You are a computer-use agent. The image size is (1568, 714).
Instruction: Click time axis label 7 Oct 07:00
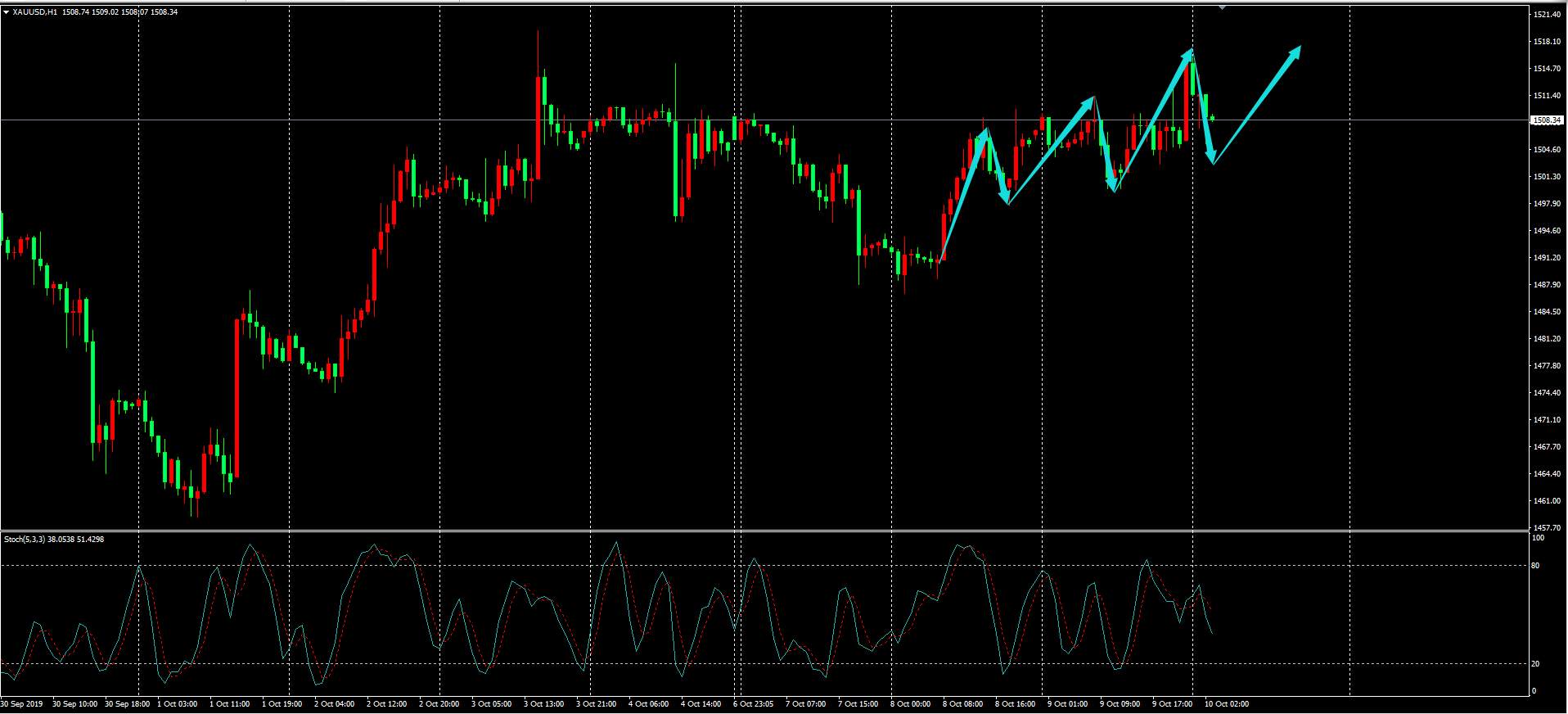pos(806,704)
